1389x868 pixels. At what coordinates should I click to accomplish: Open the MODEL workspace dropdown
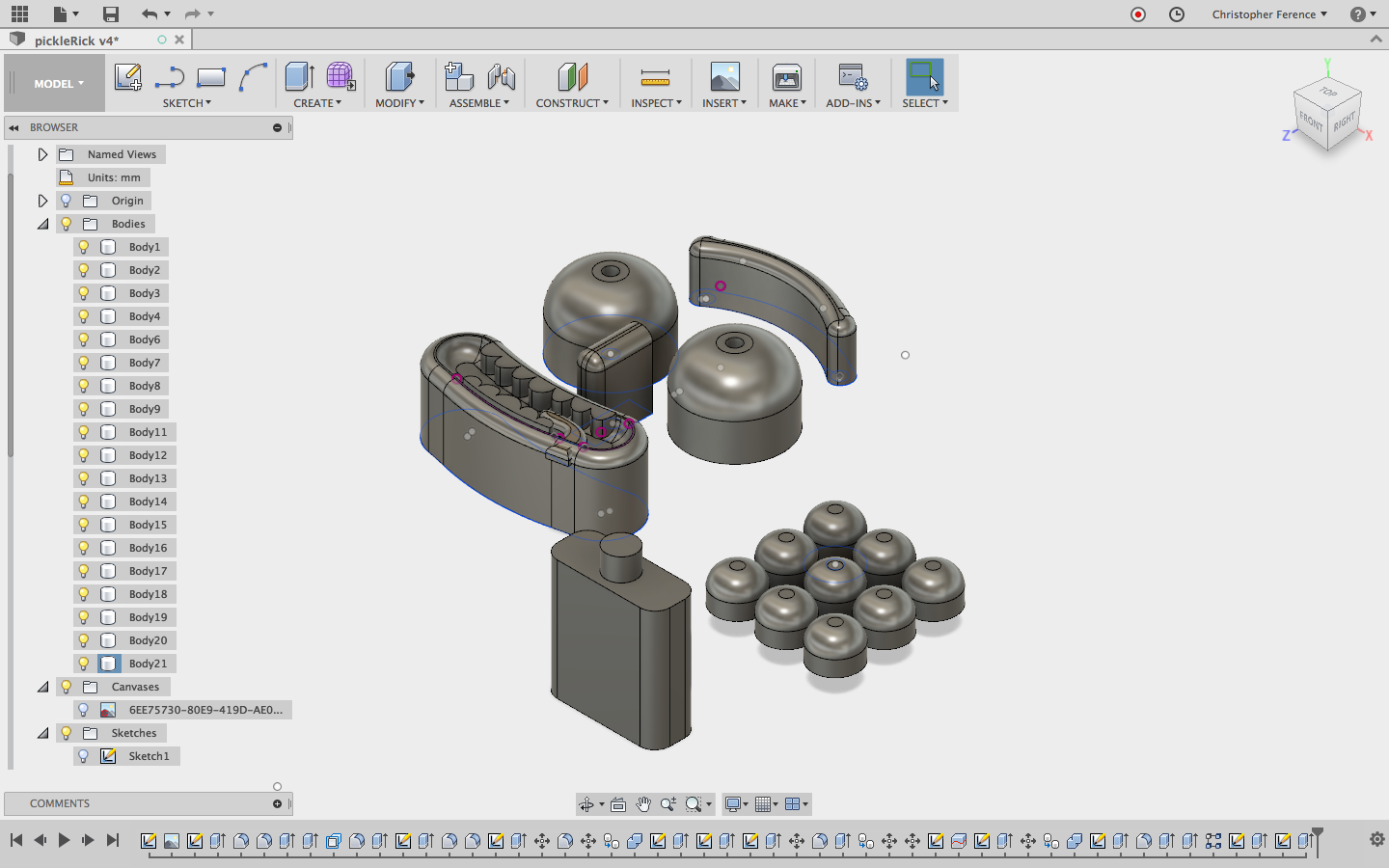point(58,84)
